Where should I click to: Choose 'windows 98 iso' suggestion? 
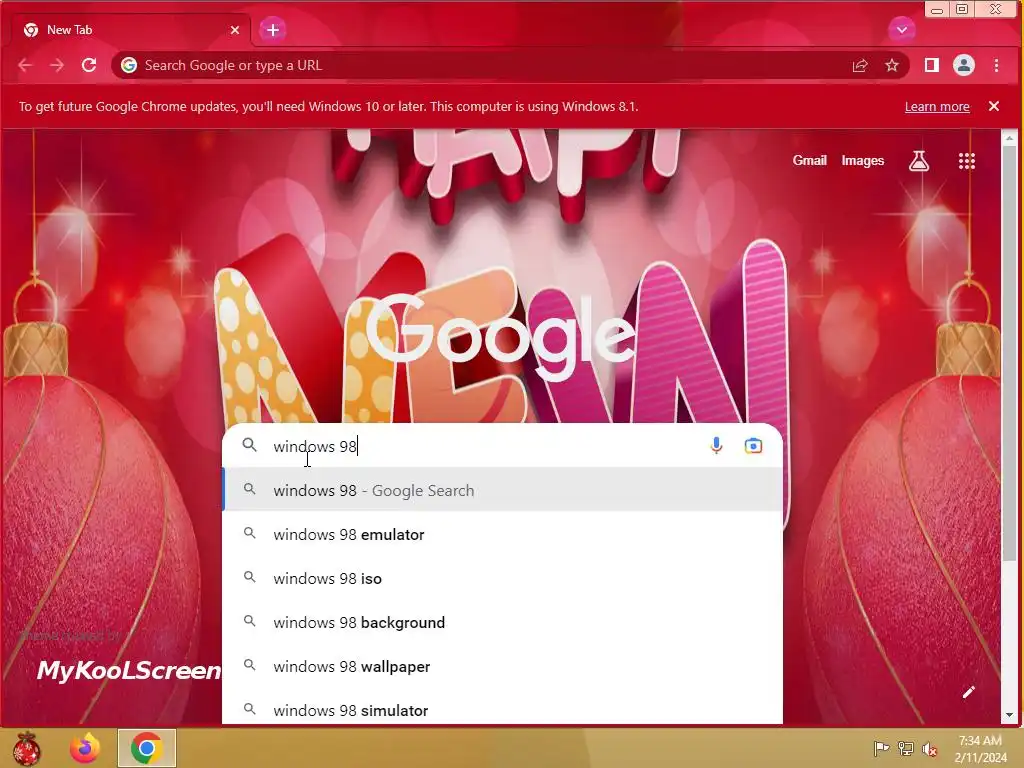coord(502,578)
